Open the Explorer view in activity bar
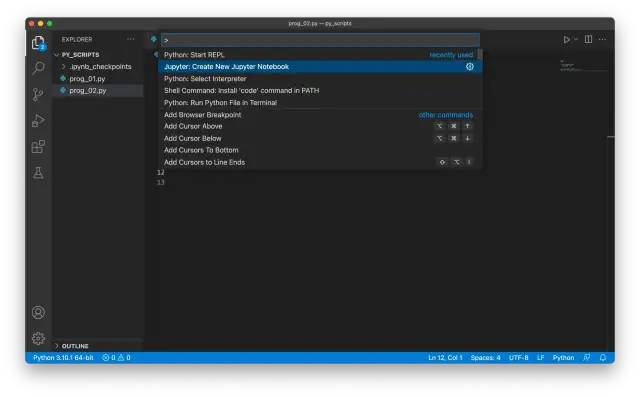Viewport: 640px width, 397px height. [38, 42]
